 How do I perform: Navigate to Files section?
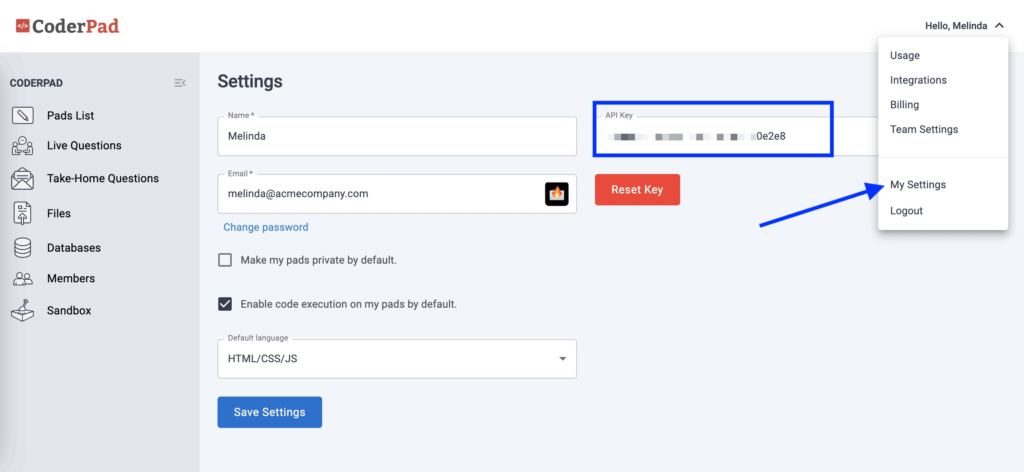(x=59, y=213)
